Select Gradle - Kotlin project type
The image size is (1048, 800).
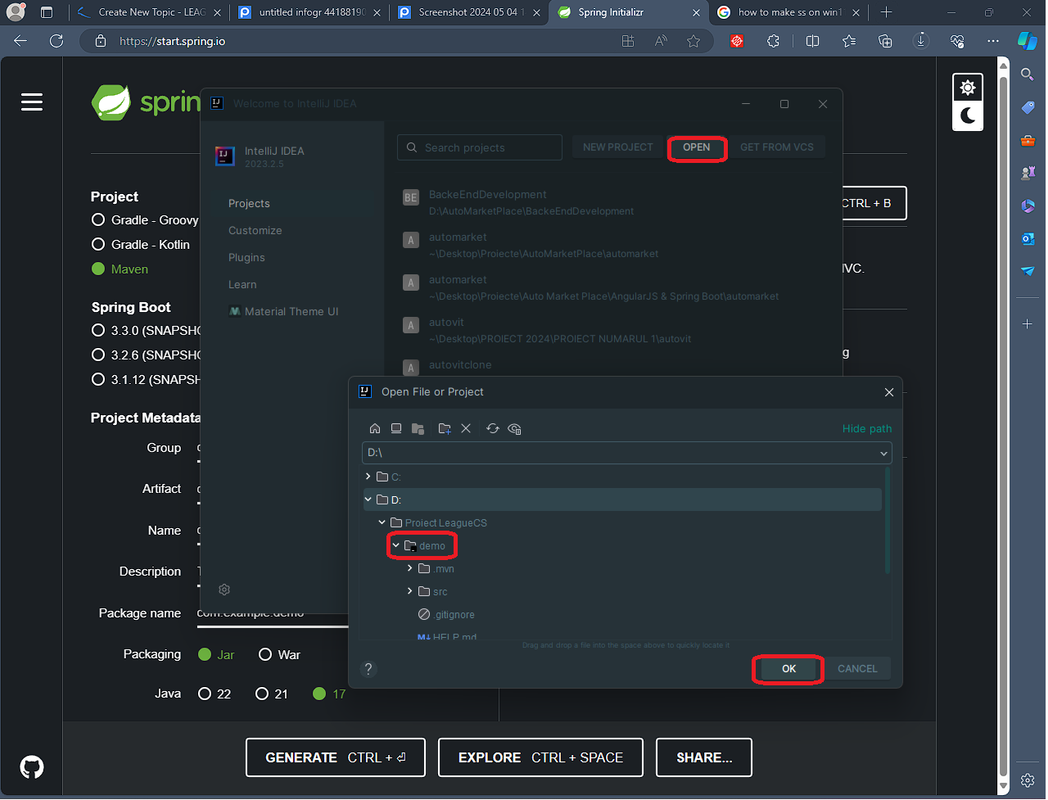[98, 245]
